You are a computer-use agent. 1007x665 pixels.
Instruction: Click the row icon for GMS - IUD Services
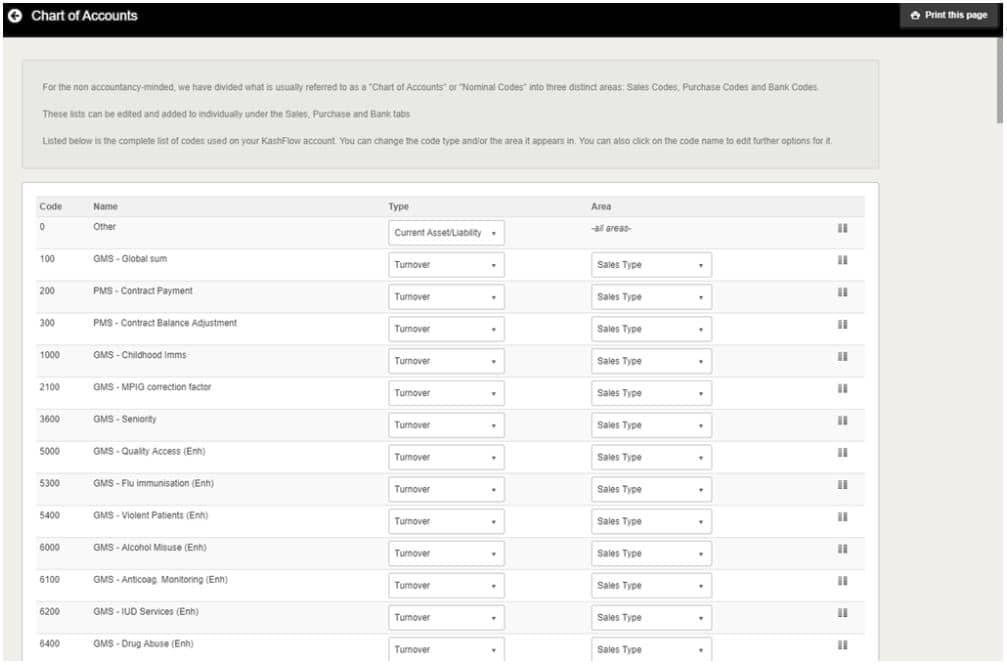843,612
